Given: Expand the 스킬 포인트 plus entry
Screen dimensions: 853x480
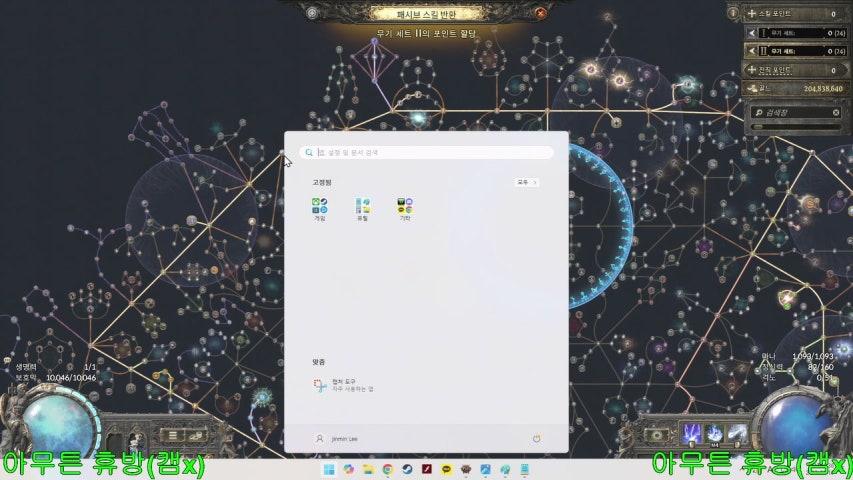Looking at the screenshot, I should pyautogui.click(x=752, y=14).
